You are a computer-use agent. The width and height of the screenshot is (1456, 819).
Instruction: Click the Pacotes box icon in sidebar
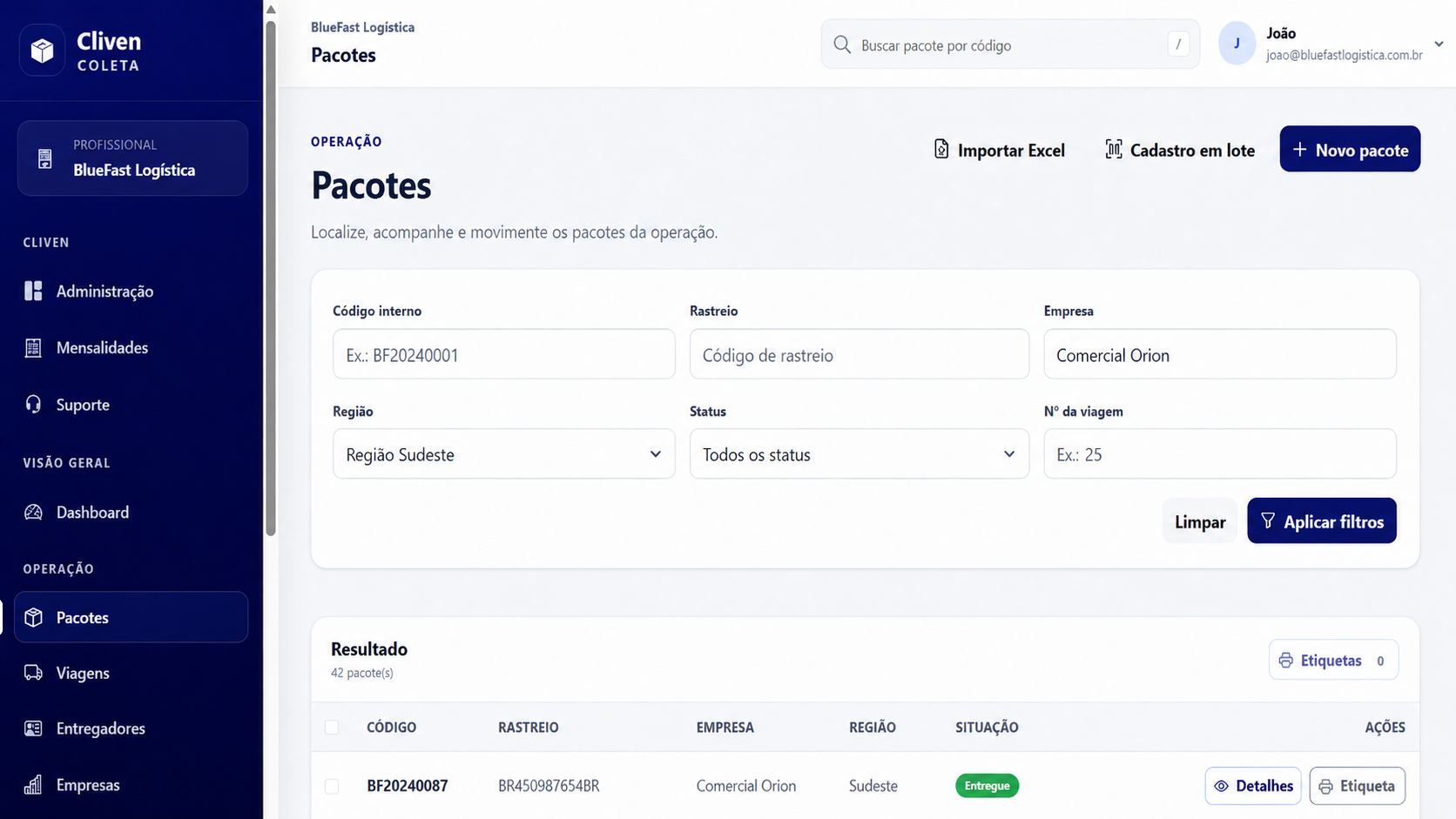coord(33,617)
